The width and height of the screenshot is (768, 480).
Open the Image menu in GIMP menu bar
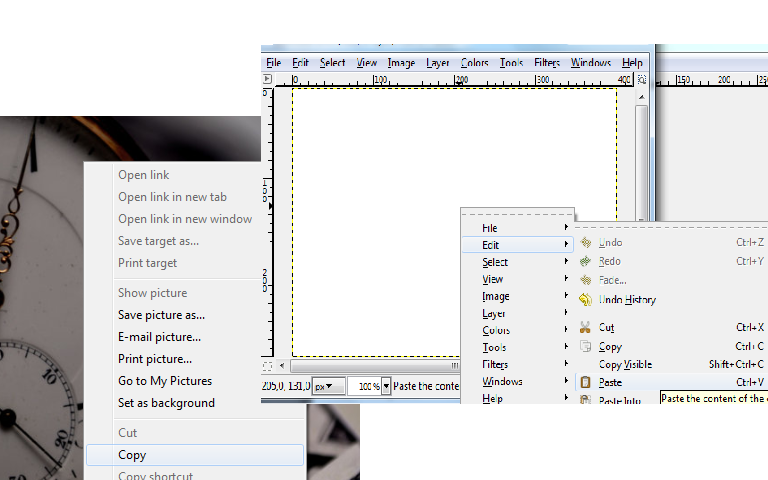(x=401, y=63)
